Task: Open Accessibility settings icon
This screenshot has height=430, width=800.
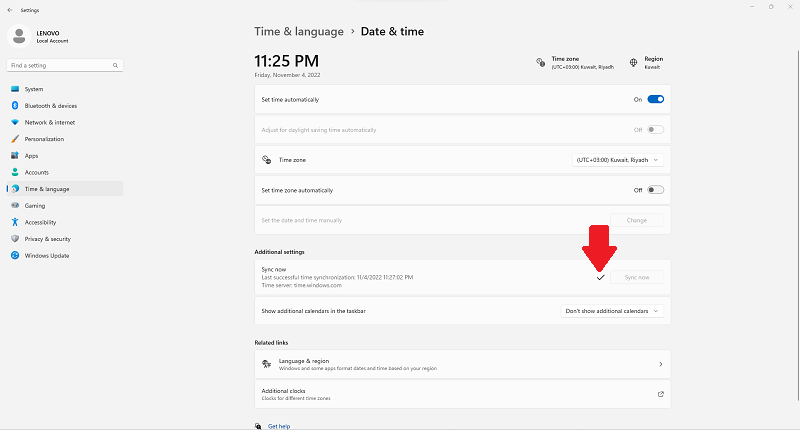Action: (15, 222)
